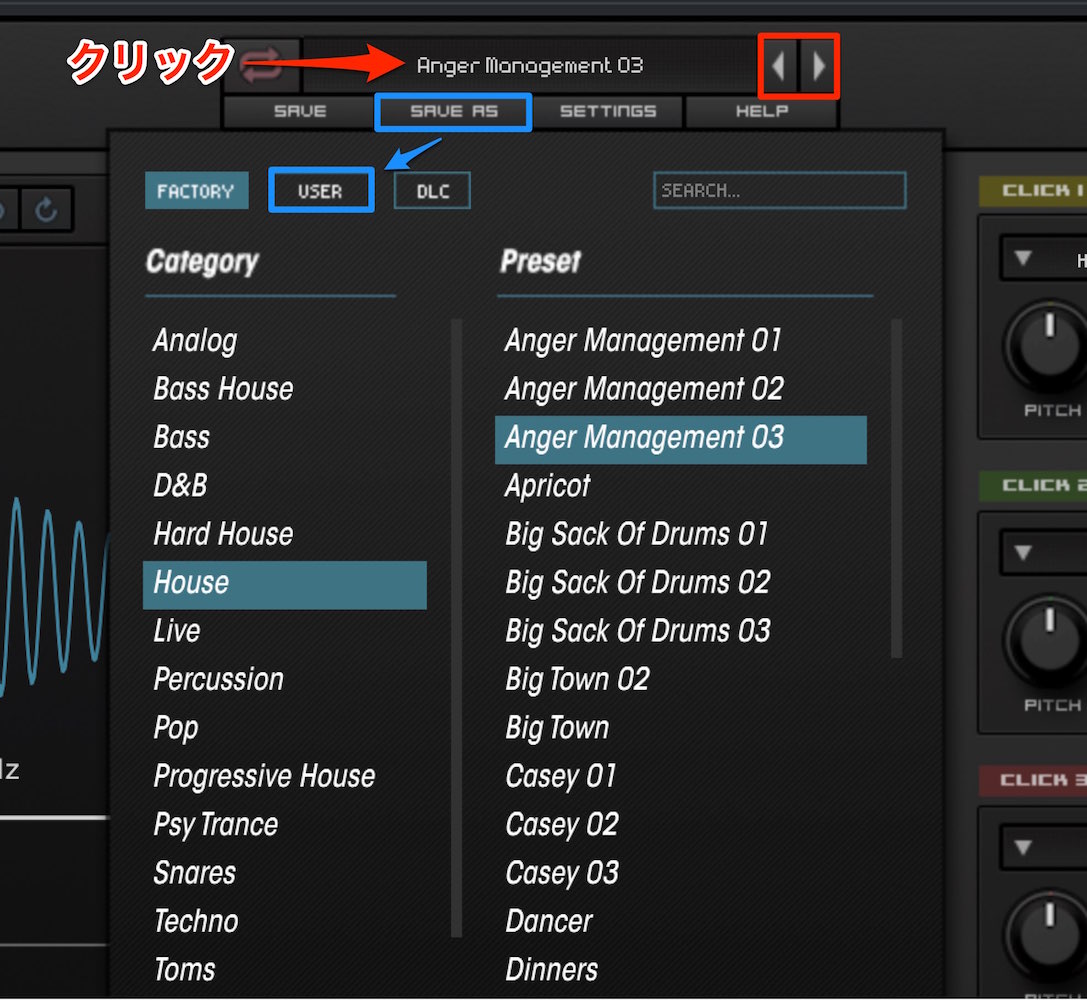Load preset Anger Management 02
The width and height of the screenshot is (1087, 1000).
(x=681, y=389)
